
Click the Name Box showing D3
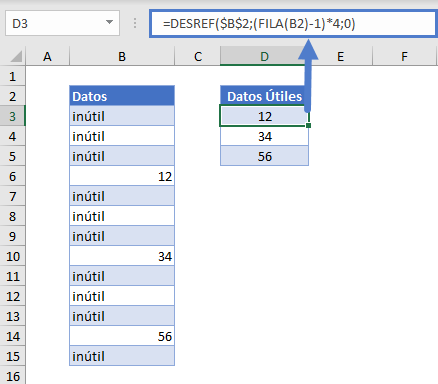(62, 23)
